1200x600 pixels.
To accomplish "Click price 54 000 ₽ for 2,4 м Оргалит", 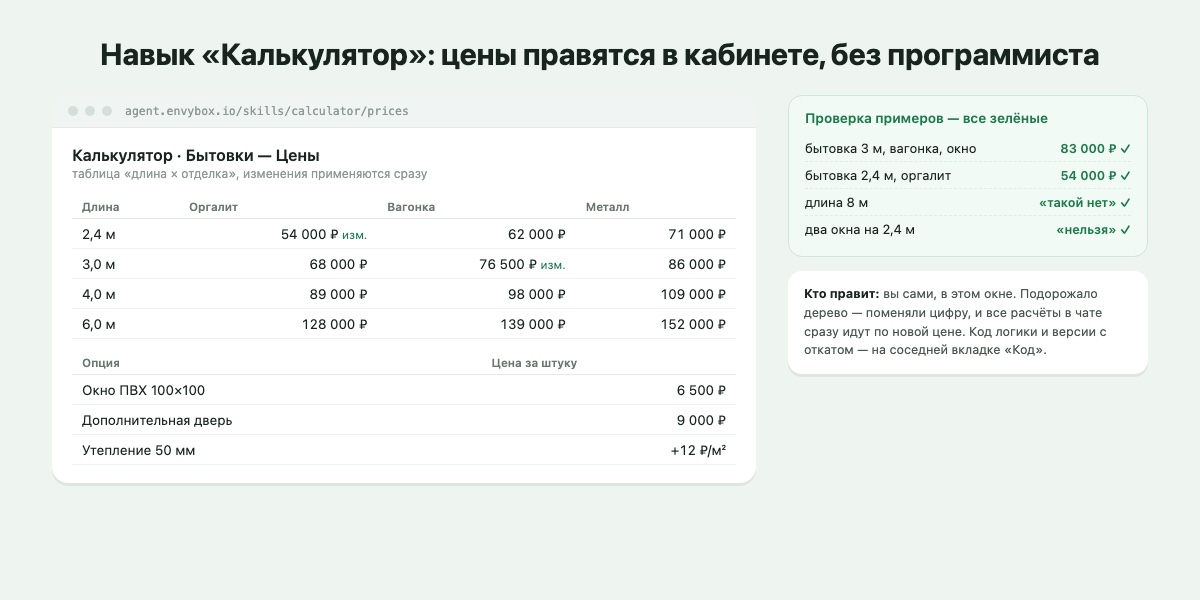I will pos(309,235).
